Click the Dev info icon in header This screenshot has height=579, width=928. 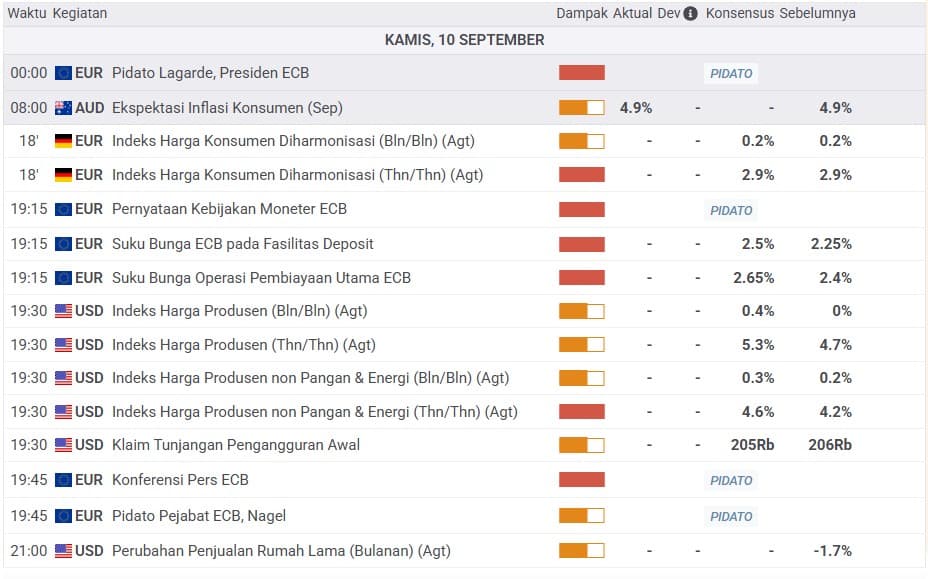tap(690, 14)
